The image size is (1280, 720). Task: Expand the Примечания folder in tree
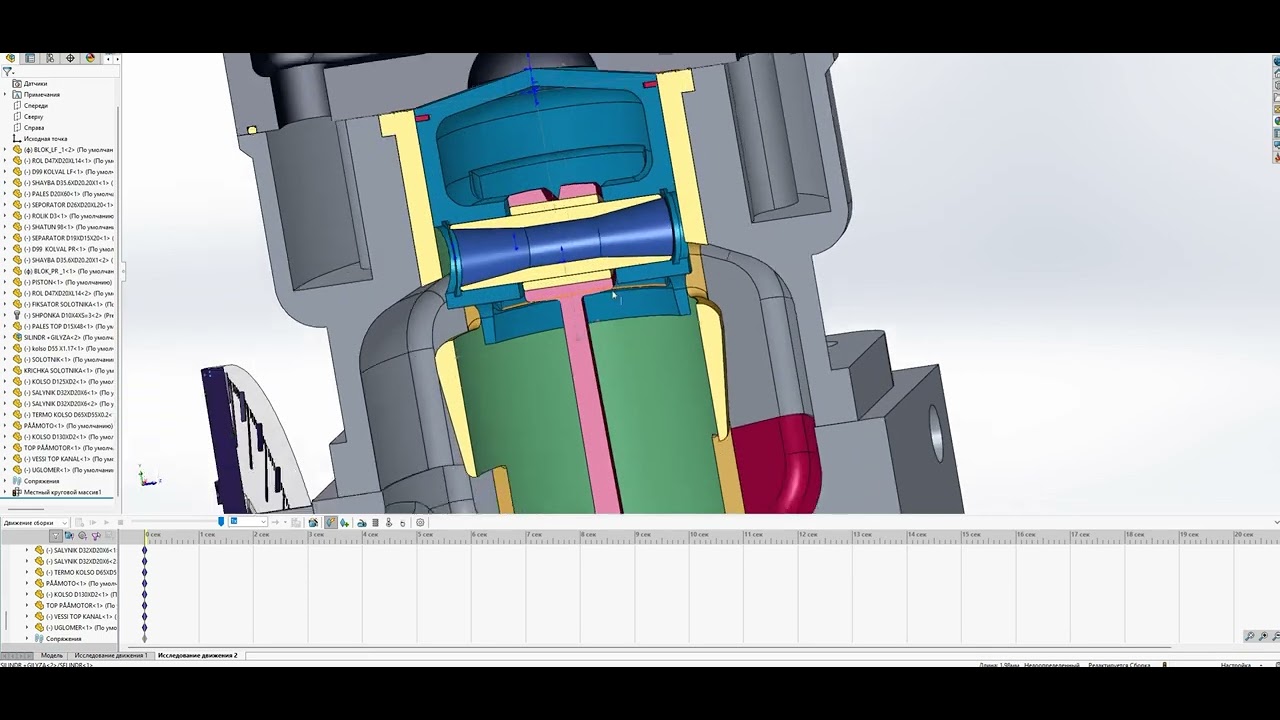(x=5, y=95)
